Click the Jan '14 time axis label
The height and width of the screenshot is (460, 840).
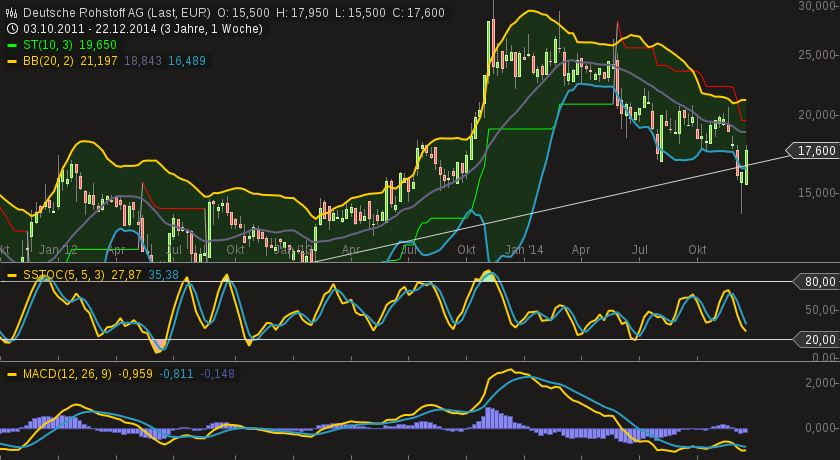pos(524,250)
